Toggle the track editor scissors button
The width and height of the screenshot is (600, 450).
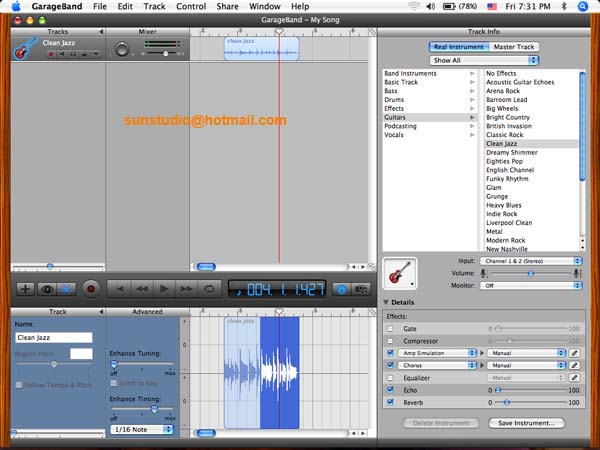[x=66, y=289]
